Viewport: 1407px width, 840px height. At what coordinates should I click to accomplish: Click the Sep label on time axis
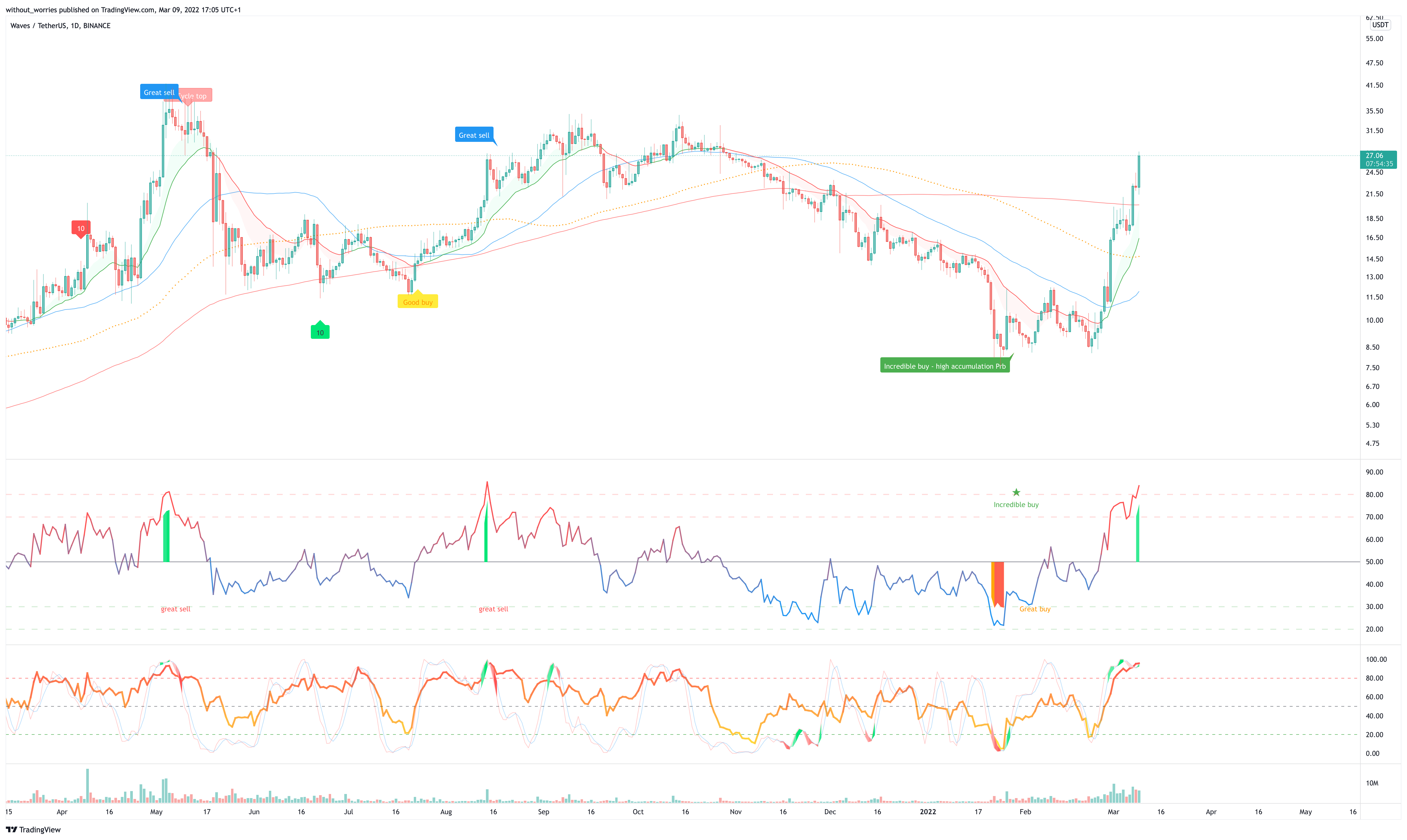pyautogui.click(x=544, y=812)
